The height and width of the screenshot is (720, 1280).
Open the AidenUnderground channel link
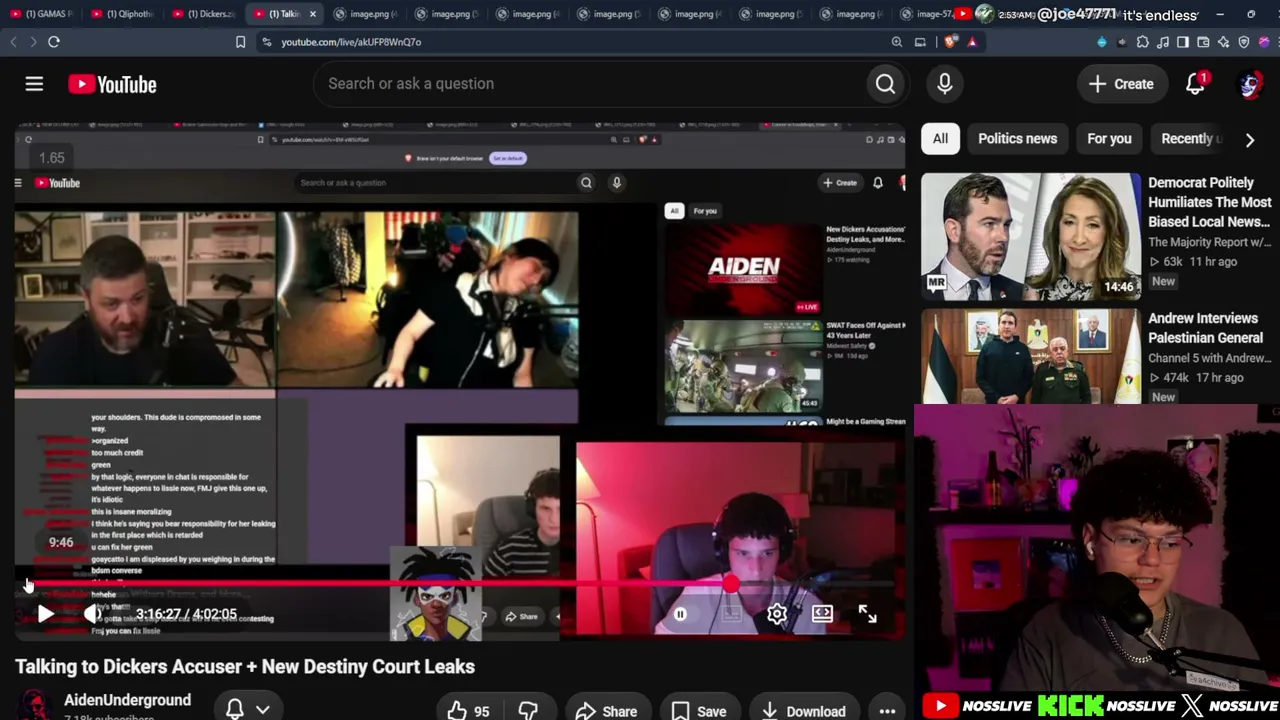[127, 700]
